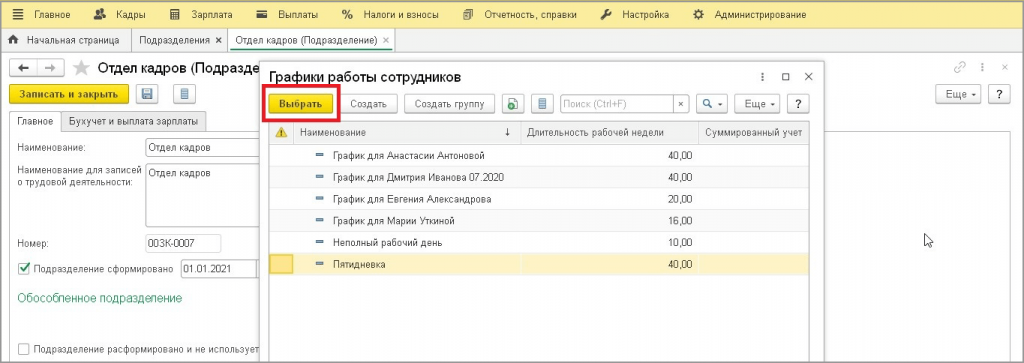Switch to Бухучет и выплата зарплаты tab
This screenshot has height=363, width=1024.
[x=134, y=121]
